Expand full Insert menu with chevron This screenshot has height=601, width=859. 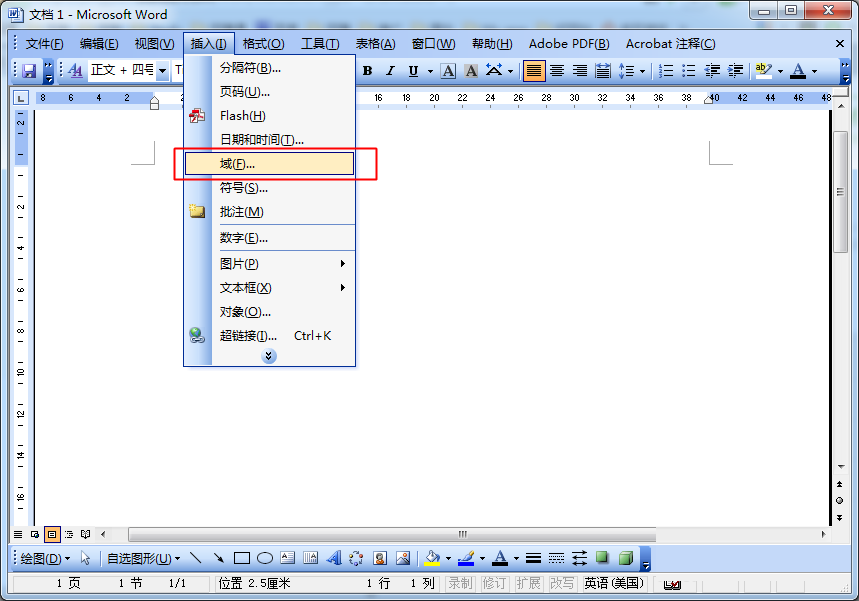pyautogui.click(x=268, y=356)
